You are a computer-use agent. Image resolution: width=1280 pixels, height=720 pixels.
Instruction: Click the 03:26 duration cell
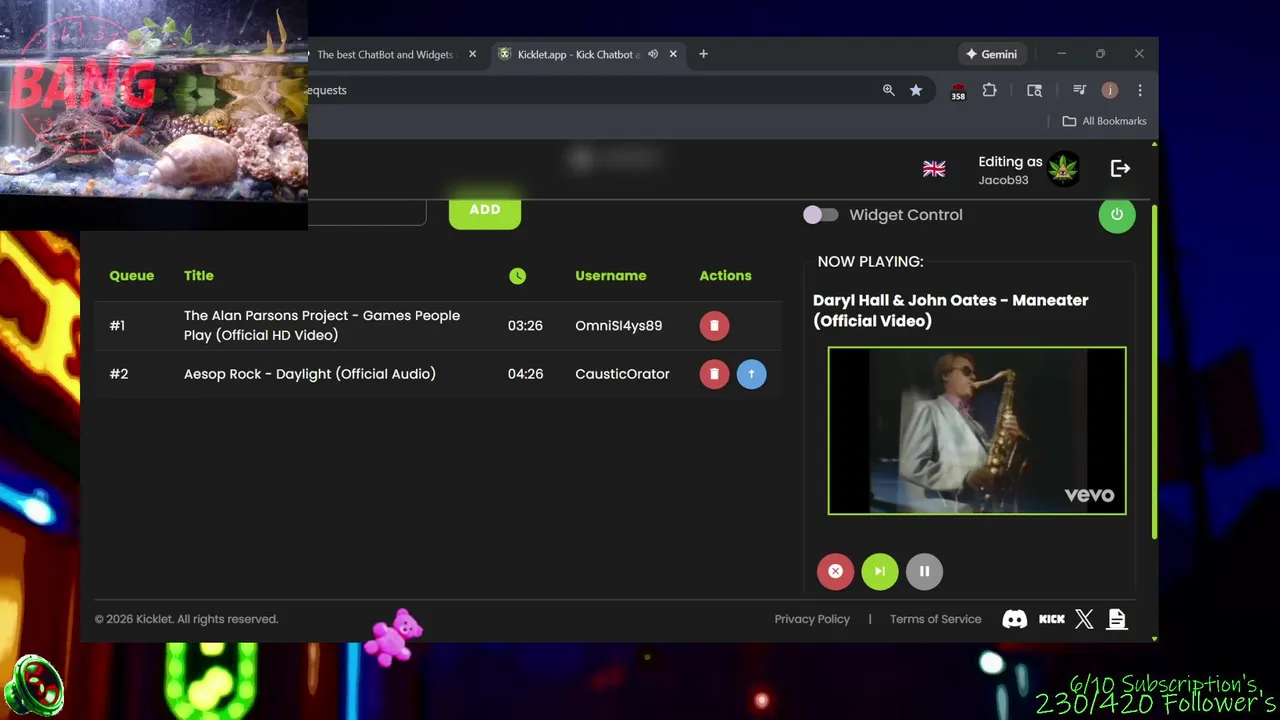525,325
